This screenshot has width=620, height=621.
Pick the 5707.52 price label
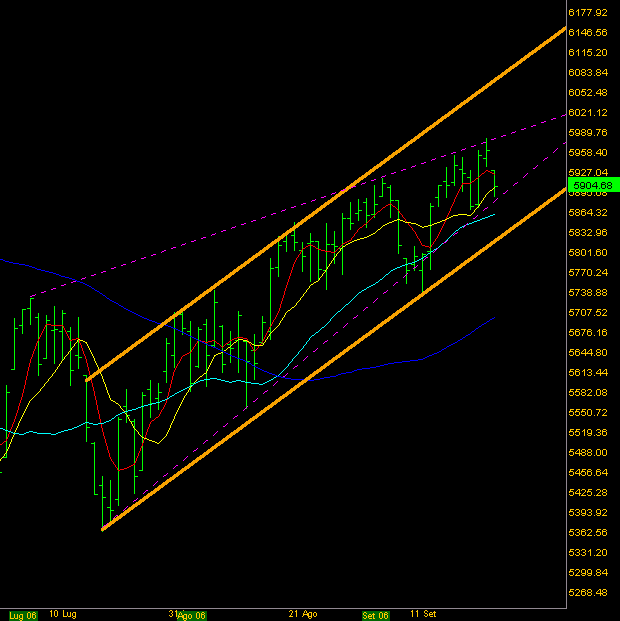(588, 312)
